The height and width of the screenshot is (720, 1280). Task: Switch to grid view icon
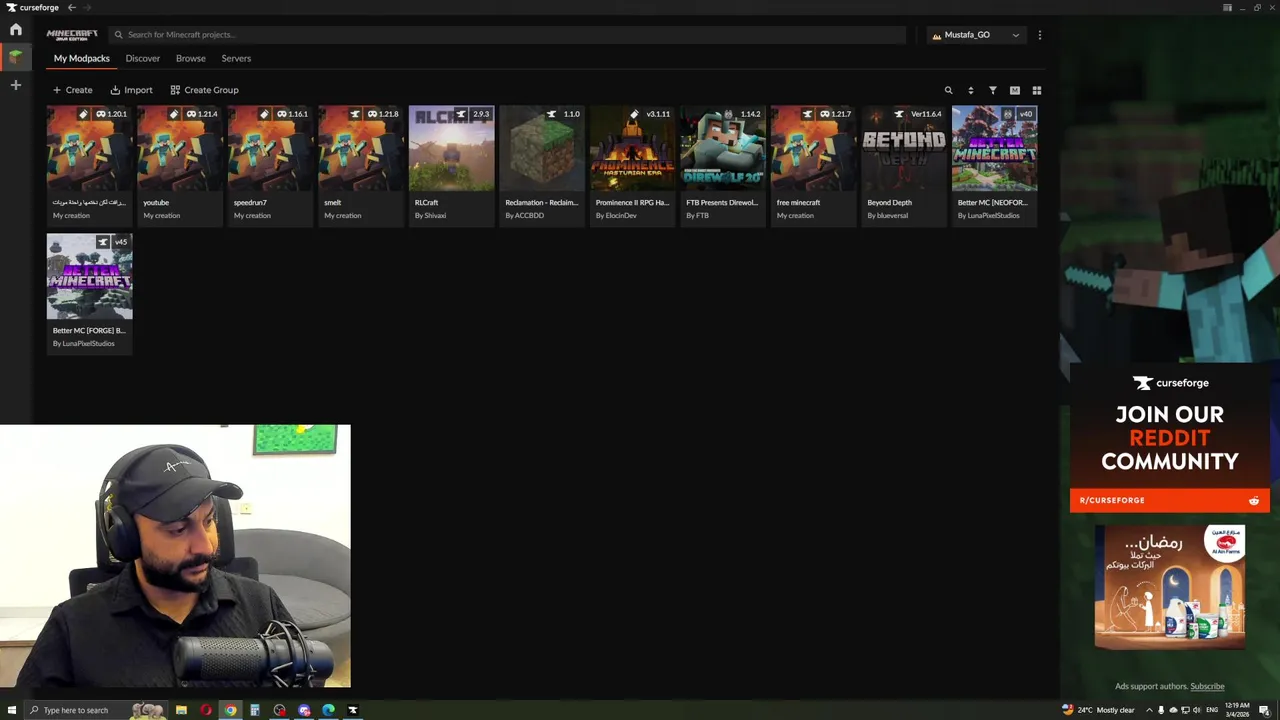coord(1037,90)
